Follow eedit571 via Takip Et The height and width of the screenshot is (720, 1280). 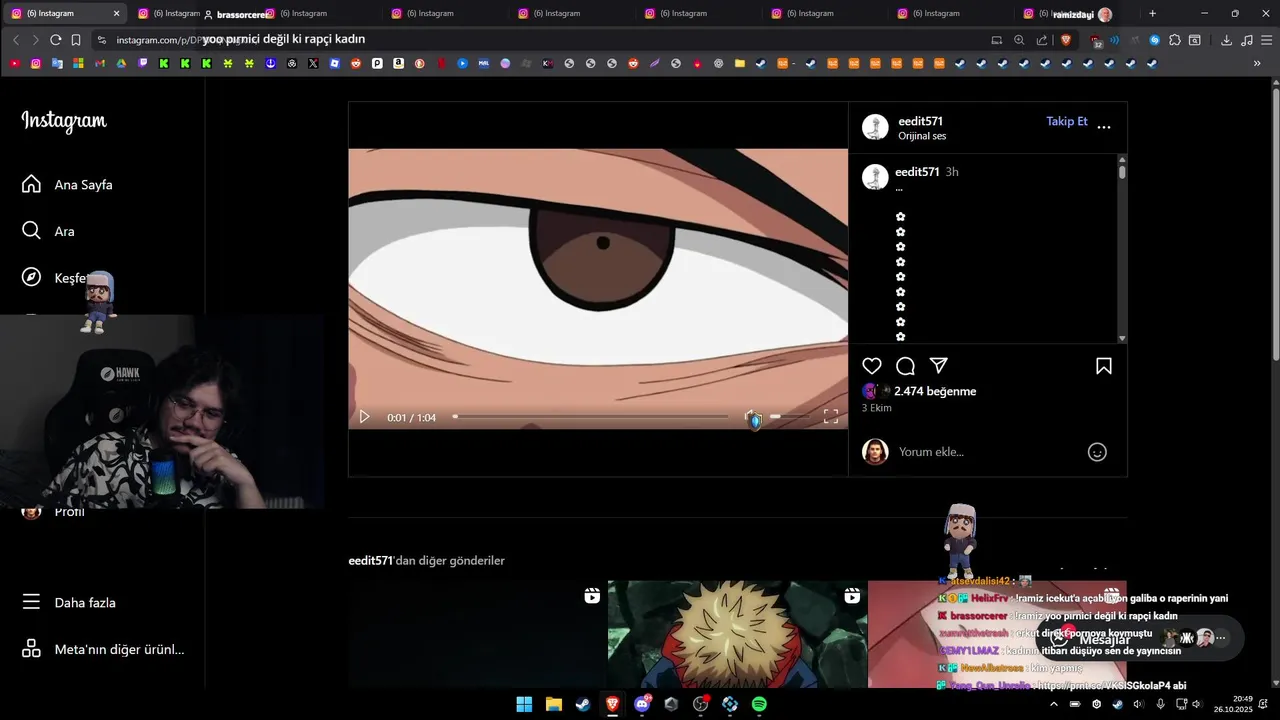[x=1066, y=121]
